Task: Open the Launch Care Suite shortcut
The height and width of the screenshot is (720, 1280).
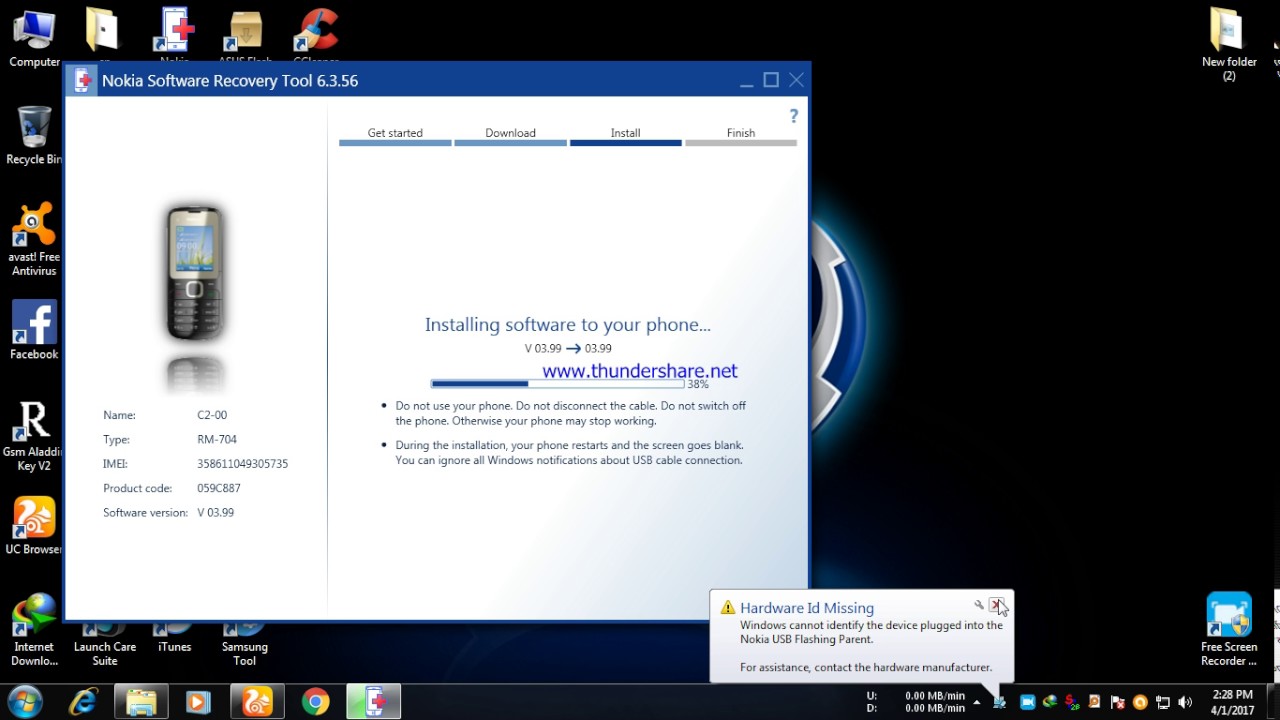Action: click(104, 645)
